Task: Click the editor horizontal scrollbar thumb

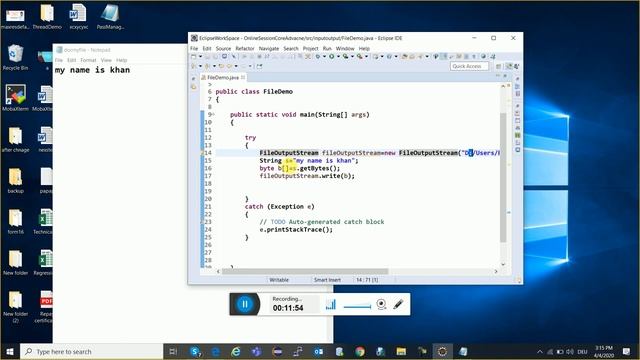Action: click(x=305, y=271)
